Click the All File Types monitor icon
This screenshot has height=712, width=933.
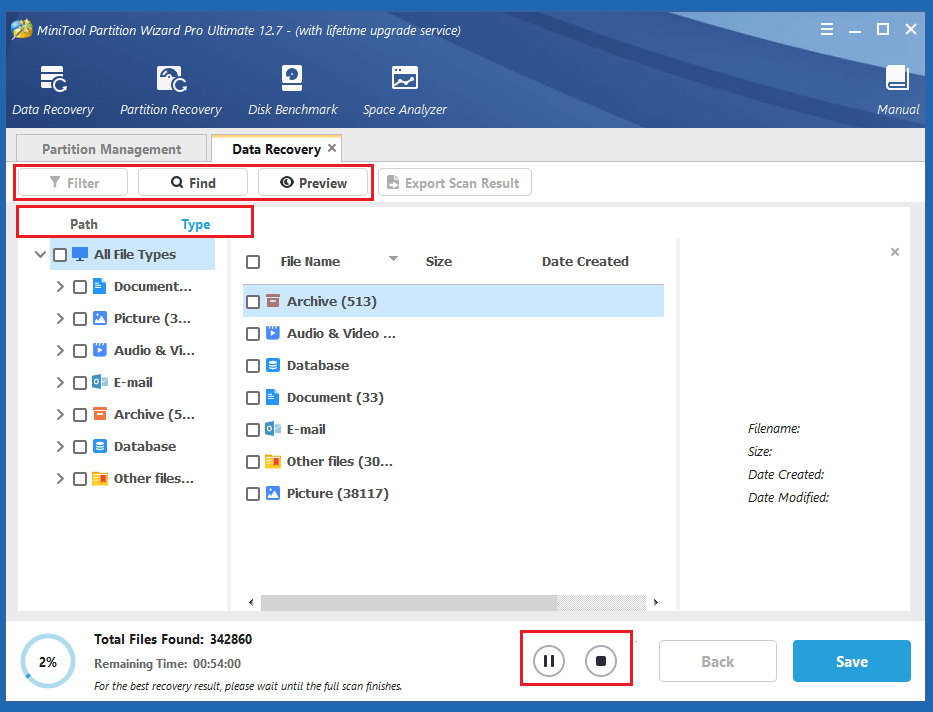pyautogui.click(x=80, y=255)
